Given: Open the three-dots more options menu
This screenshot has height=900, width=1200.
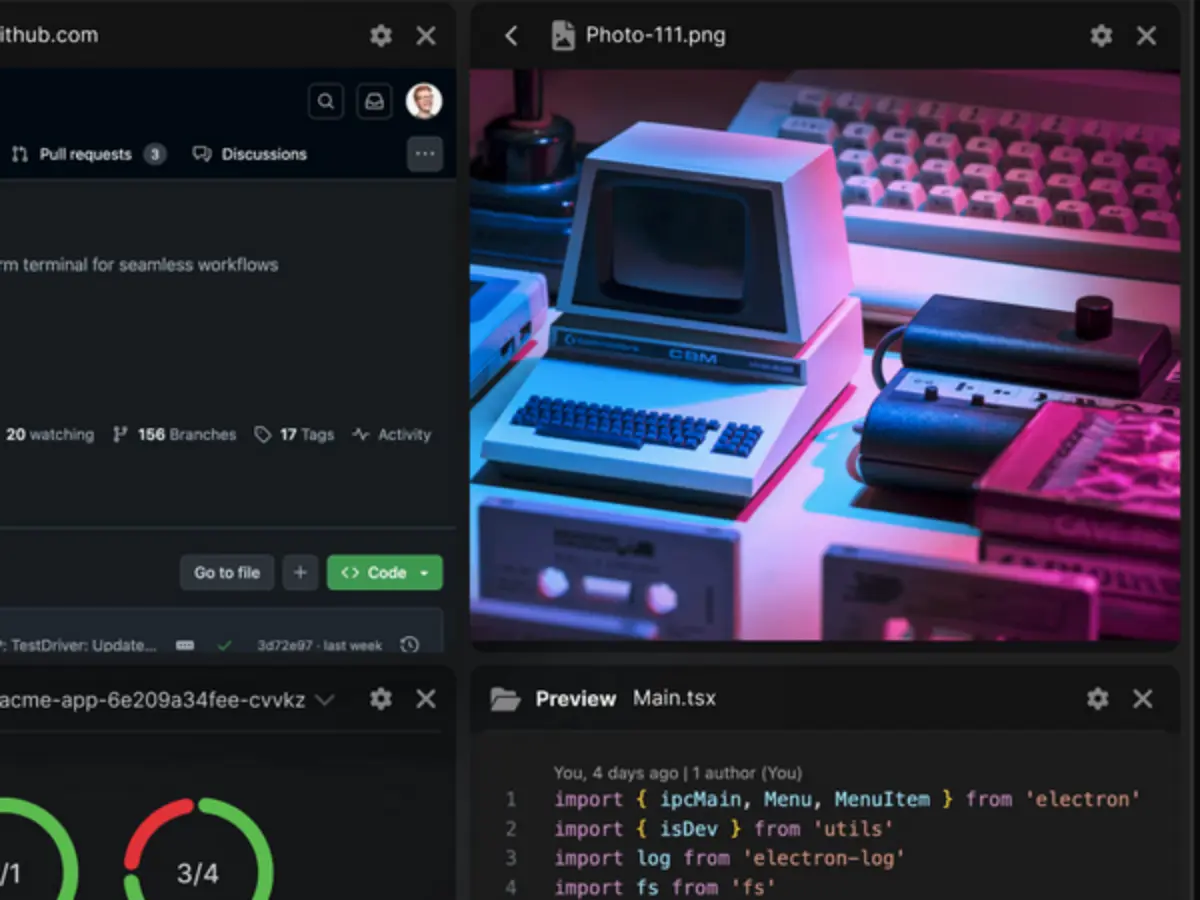Looking at the screenshot, I should coord(425,154).
